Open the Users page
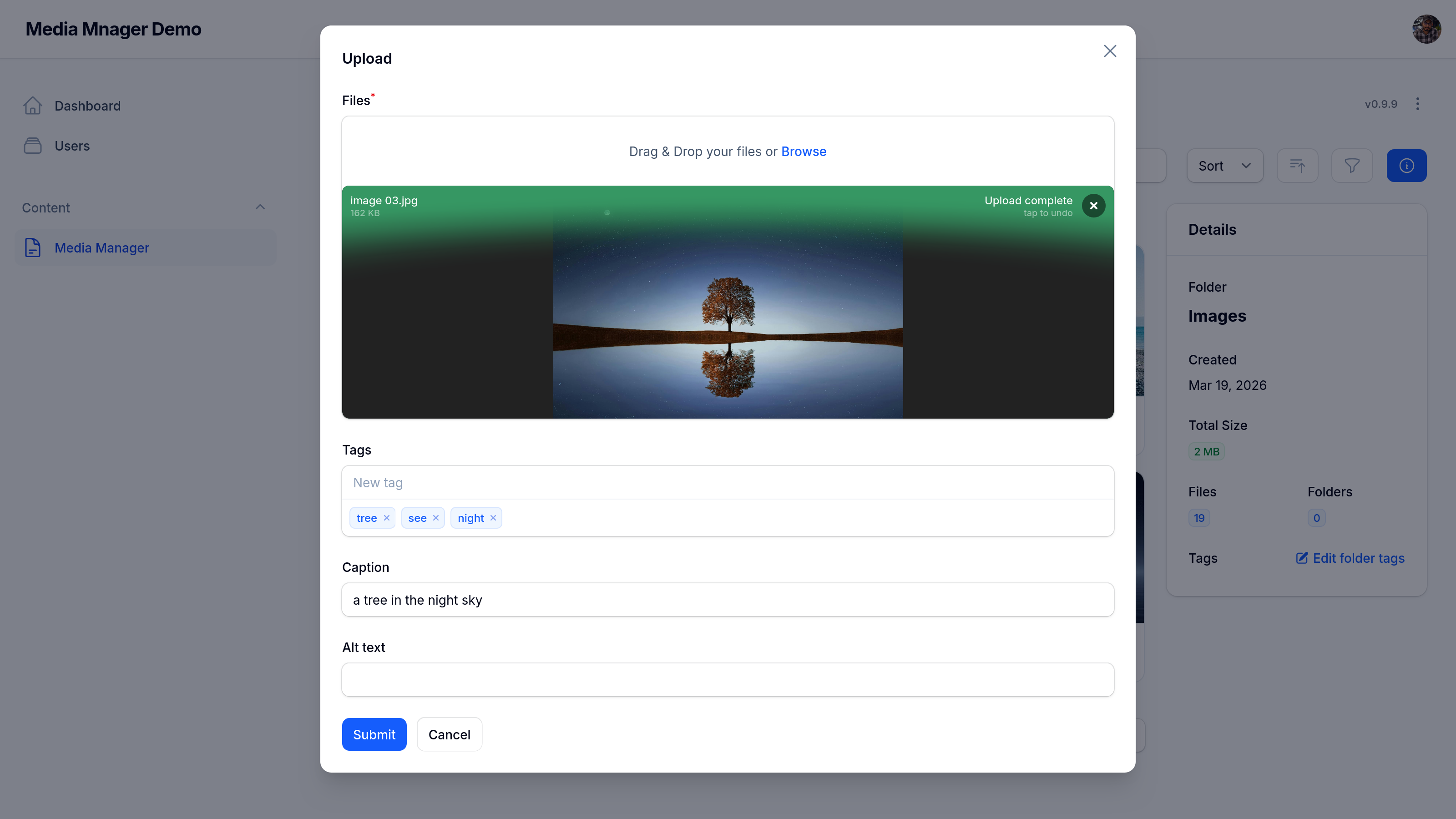The height and width of the screenshot is (819, 1456). (72, 145)
